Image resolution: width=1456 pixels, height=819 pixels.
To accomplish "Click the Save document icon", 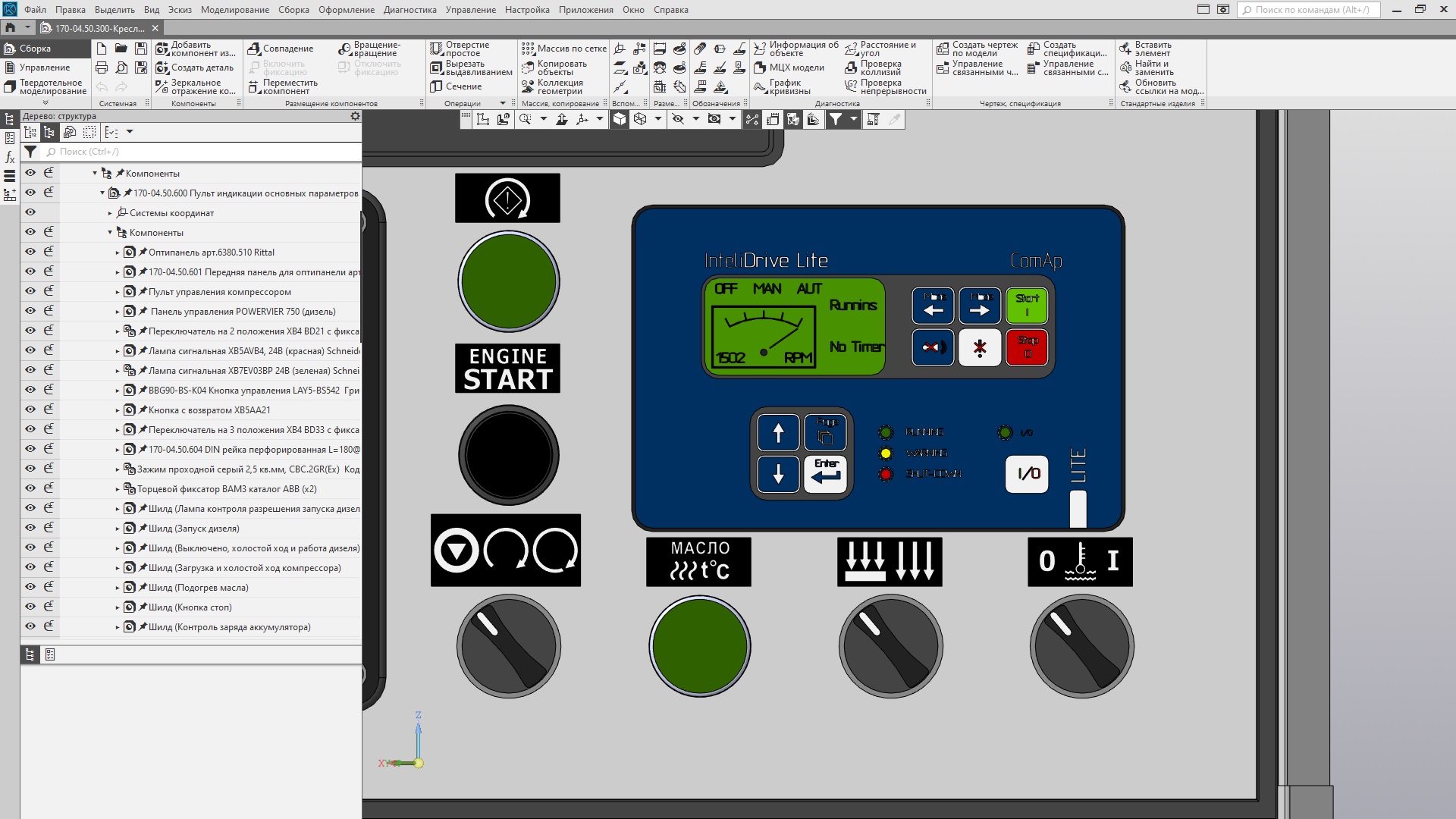I will point(140,49).
